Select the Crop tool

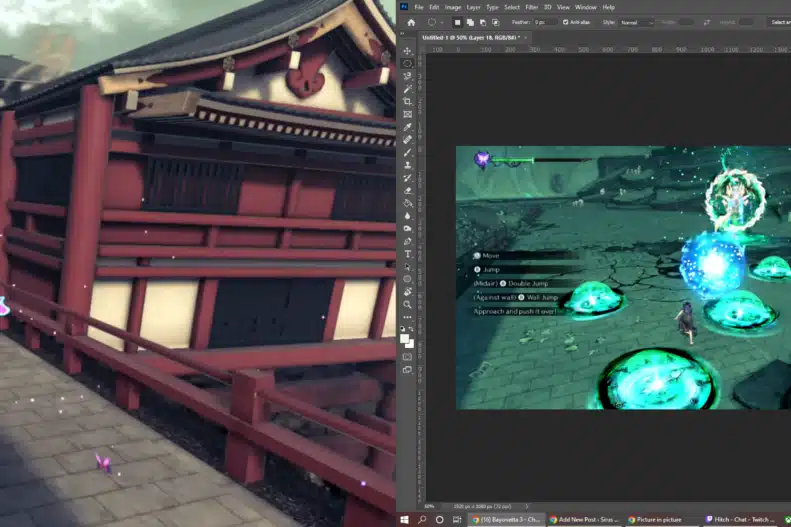(x=407, y=101)
